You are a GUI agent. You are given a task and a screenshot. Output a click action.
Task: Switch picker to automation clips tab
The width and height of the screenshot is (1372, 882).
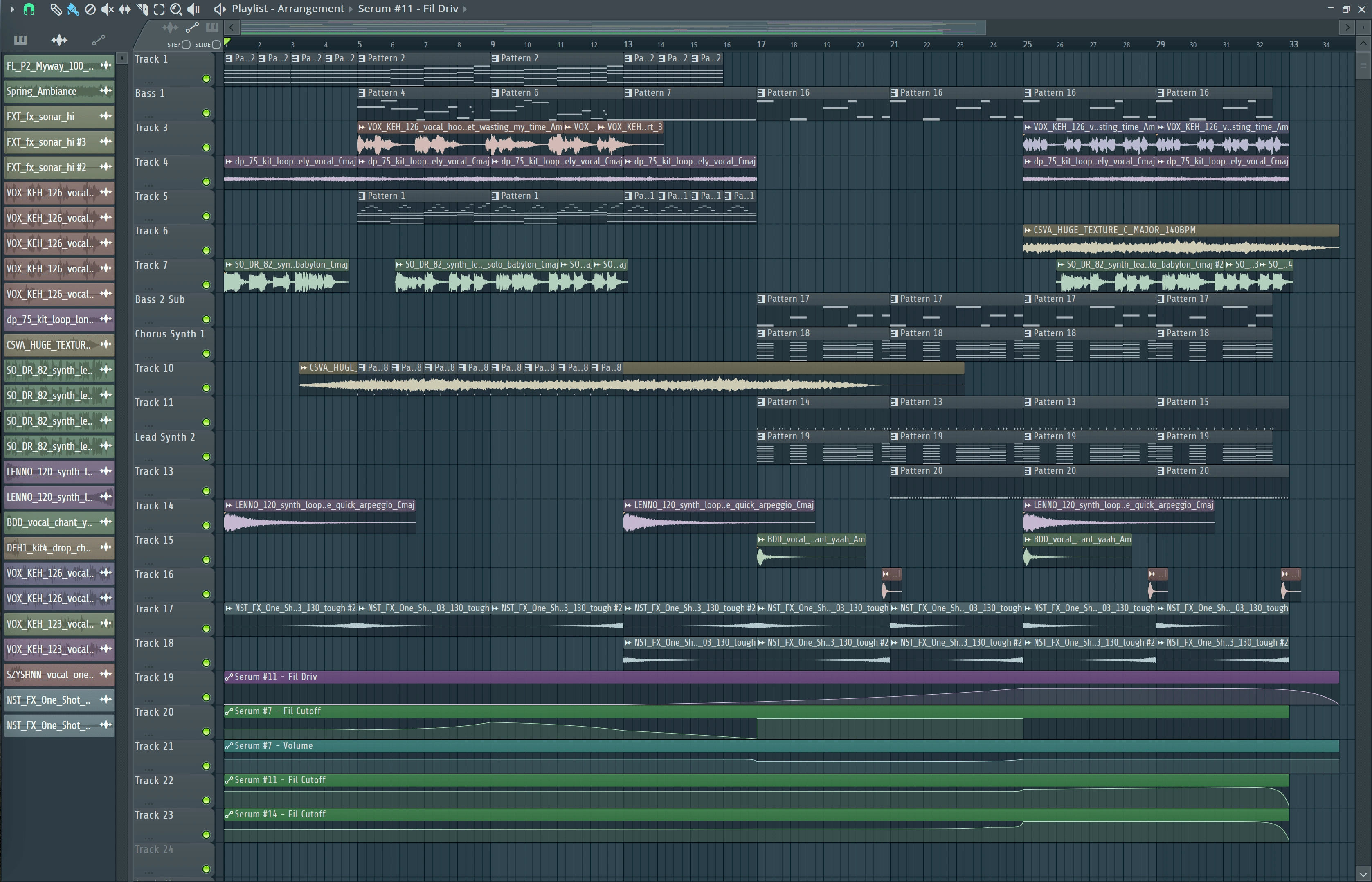coord(99,40)
